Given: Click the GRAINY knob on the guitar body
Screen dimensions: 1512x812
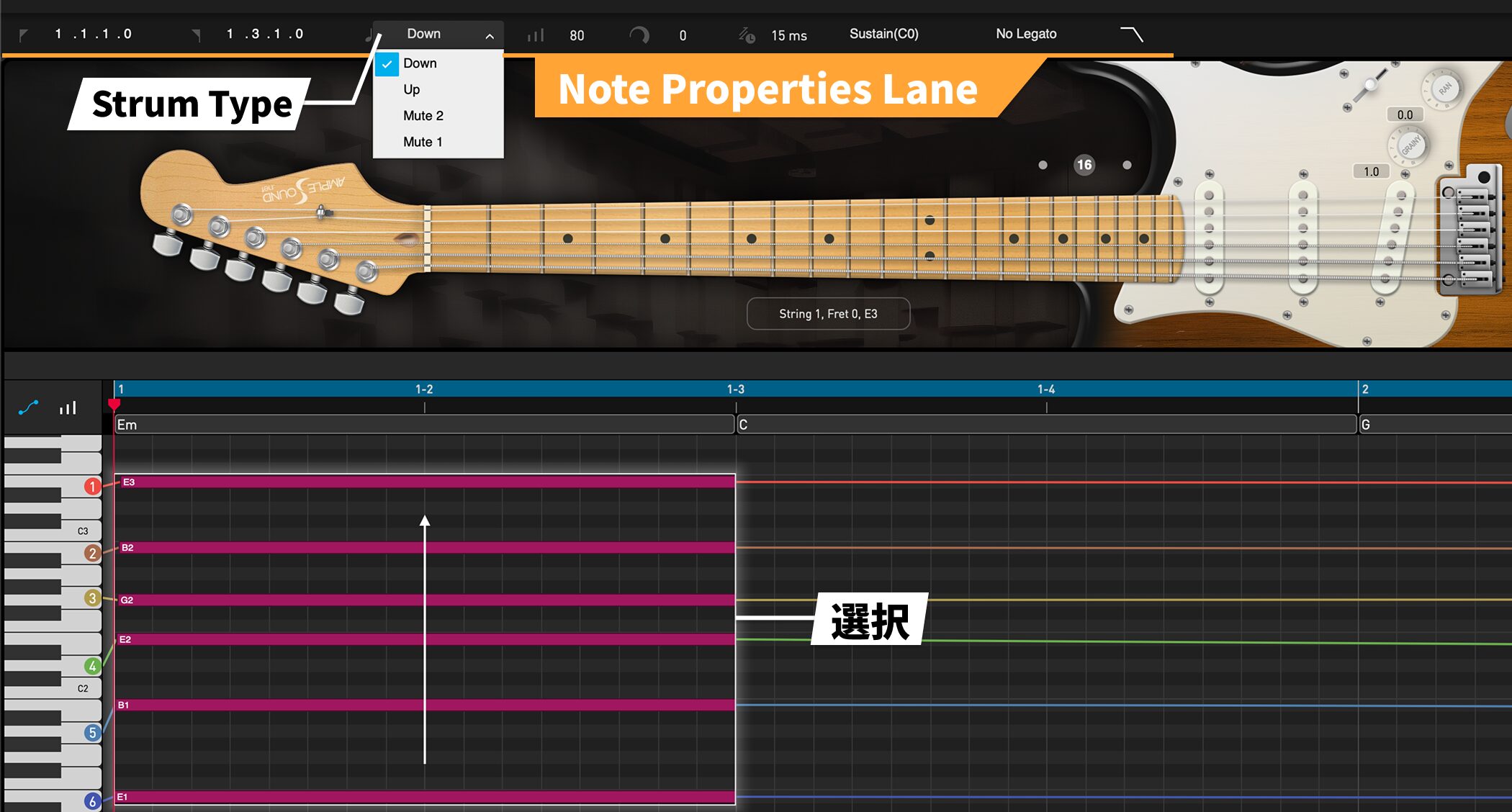Looking at the screenshot, I should 1410,142.
